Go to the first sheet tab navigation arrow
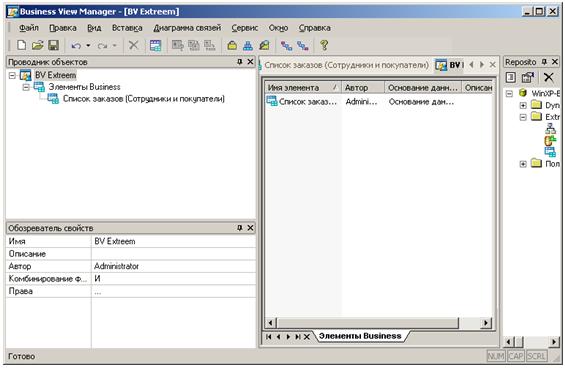 (268, 337)
